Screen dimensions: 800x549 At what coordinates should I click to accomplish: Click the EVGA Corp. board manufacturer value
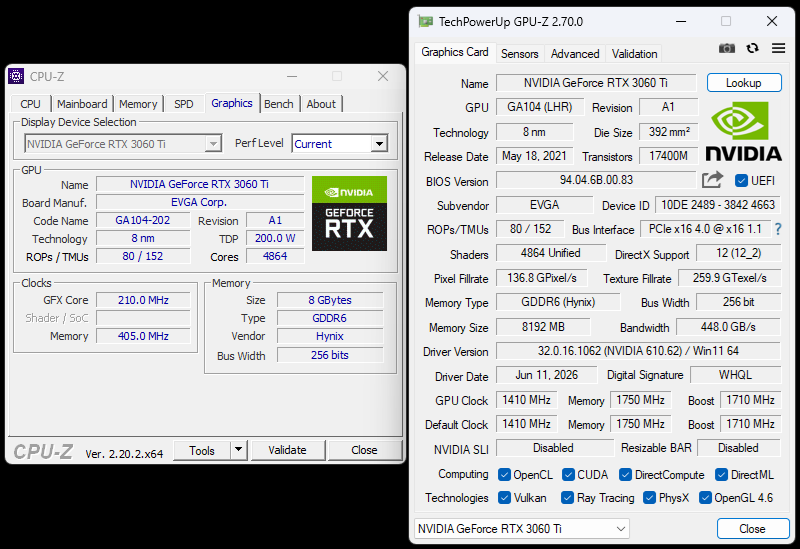(x=200, y=202)
